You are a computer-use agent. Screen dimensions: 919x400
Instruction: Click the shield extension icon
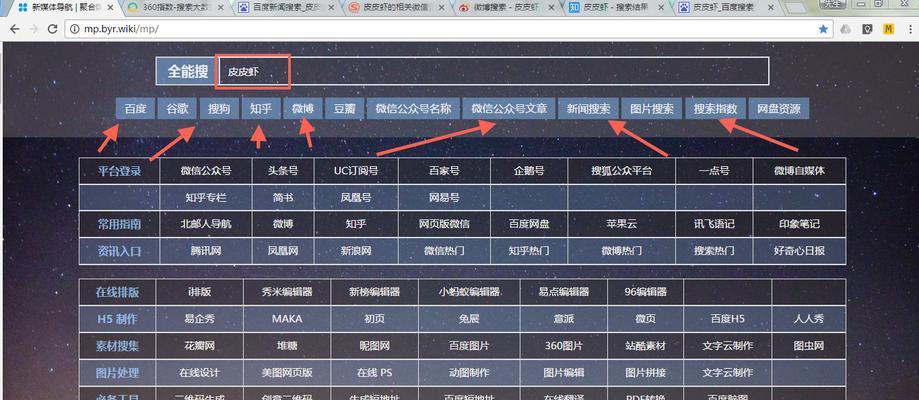(x=868, y=29)
